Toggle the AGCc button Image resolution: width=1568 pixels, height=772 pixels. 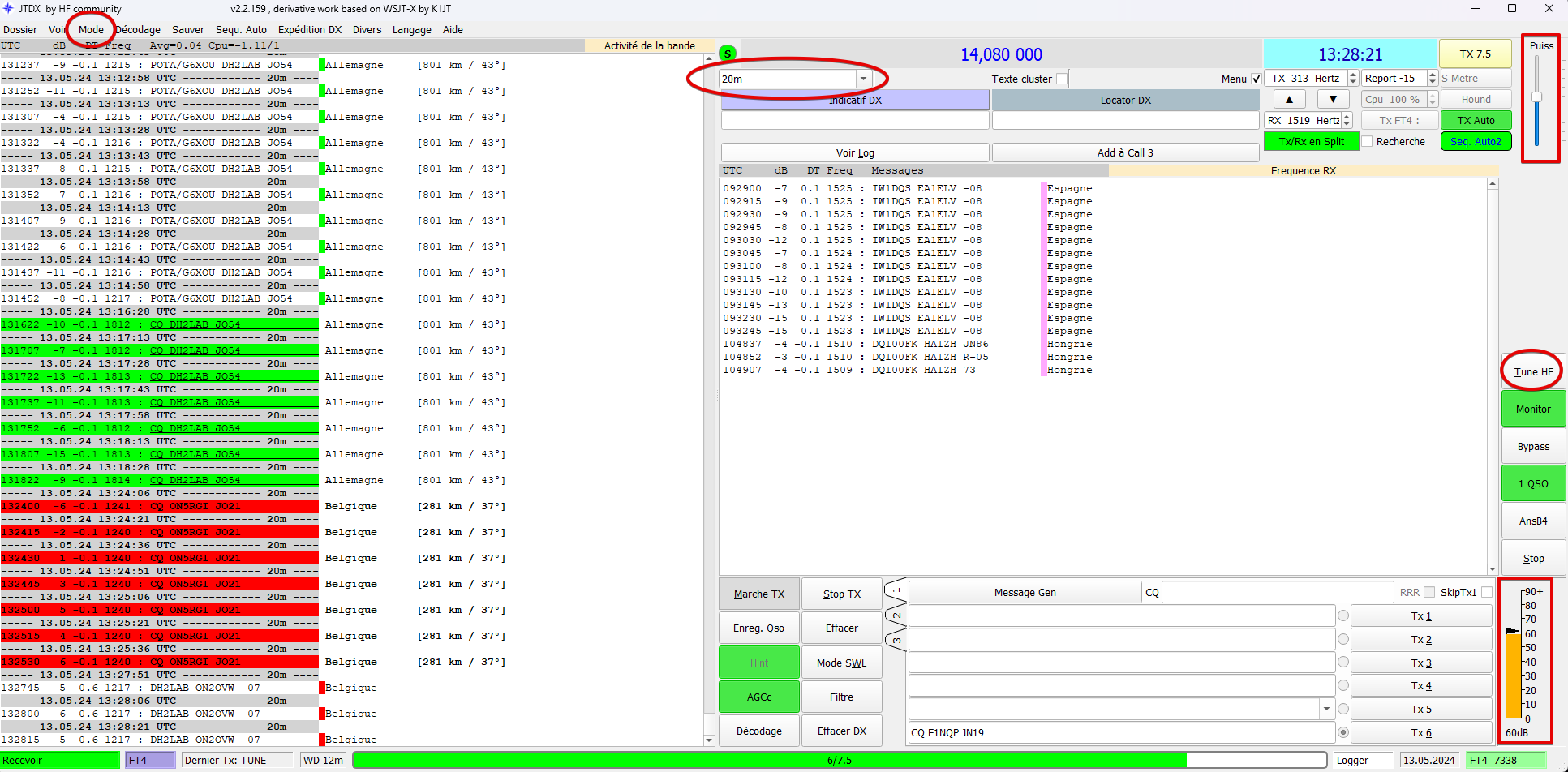(x=759, y=697)
